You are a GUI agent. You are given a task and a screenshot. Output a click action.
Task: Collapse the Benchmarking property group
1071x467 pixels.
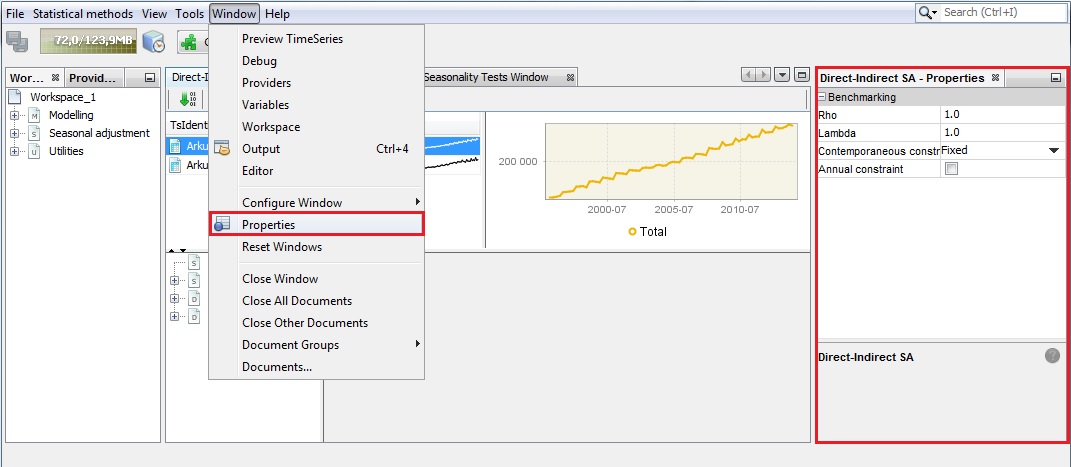[x=823, y=97]
